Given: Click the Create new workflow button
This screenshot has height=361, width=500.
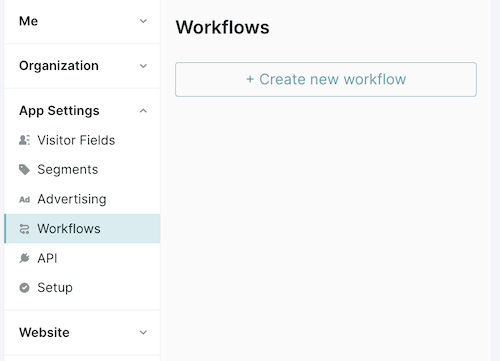Looking at the screenshot, I should click(x=326, y=79).
